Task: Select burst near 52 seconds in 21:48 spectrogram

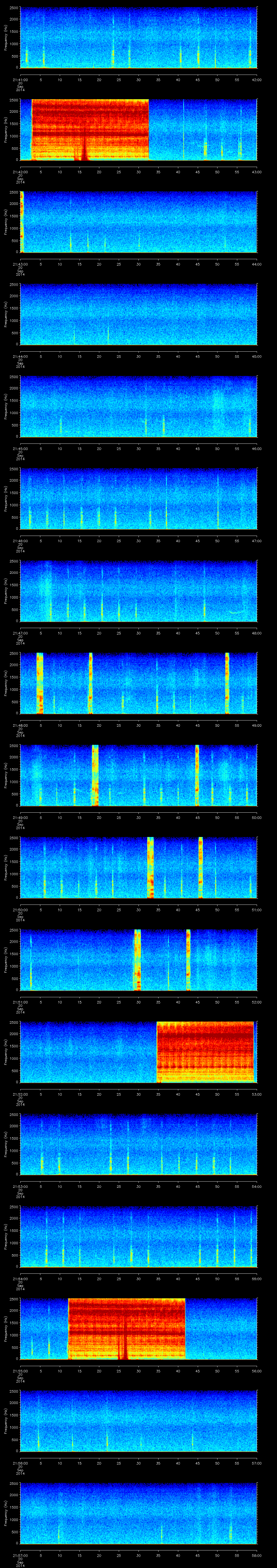Action: click(227, 682)
